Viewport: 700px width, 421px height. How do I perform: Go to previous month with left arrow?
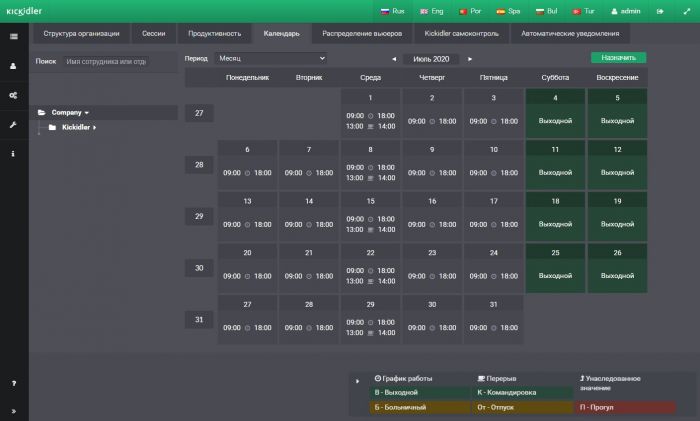coord(394,59)
